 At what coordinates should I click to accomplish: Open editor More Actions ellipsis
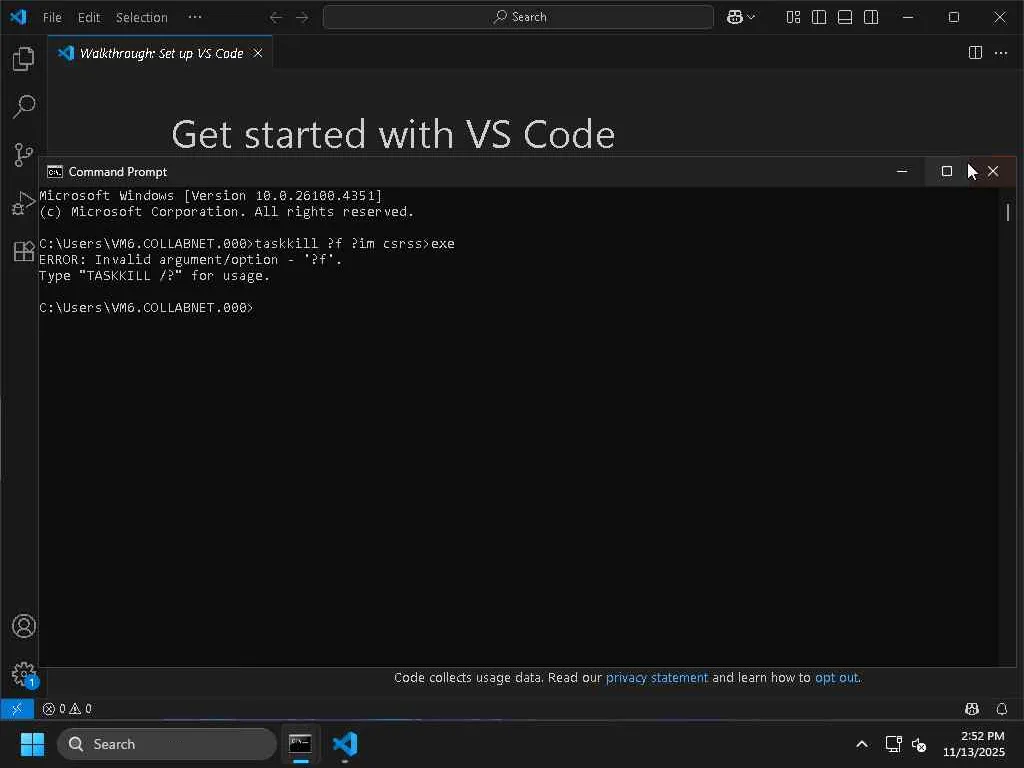(x=1001, y=52)
